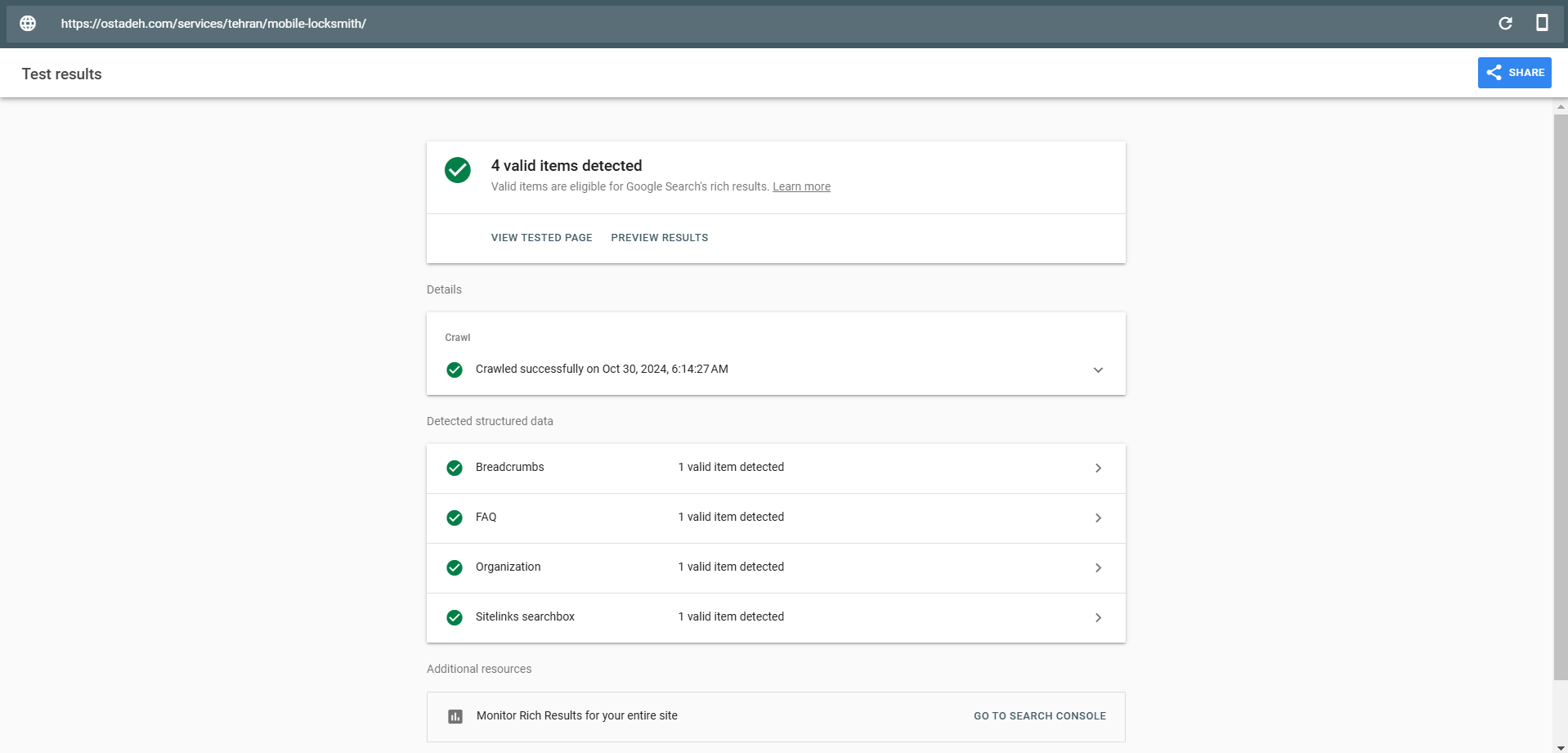Click VIEW TESTED PAGE

[x=541, y=238]
